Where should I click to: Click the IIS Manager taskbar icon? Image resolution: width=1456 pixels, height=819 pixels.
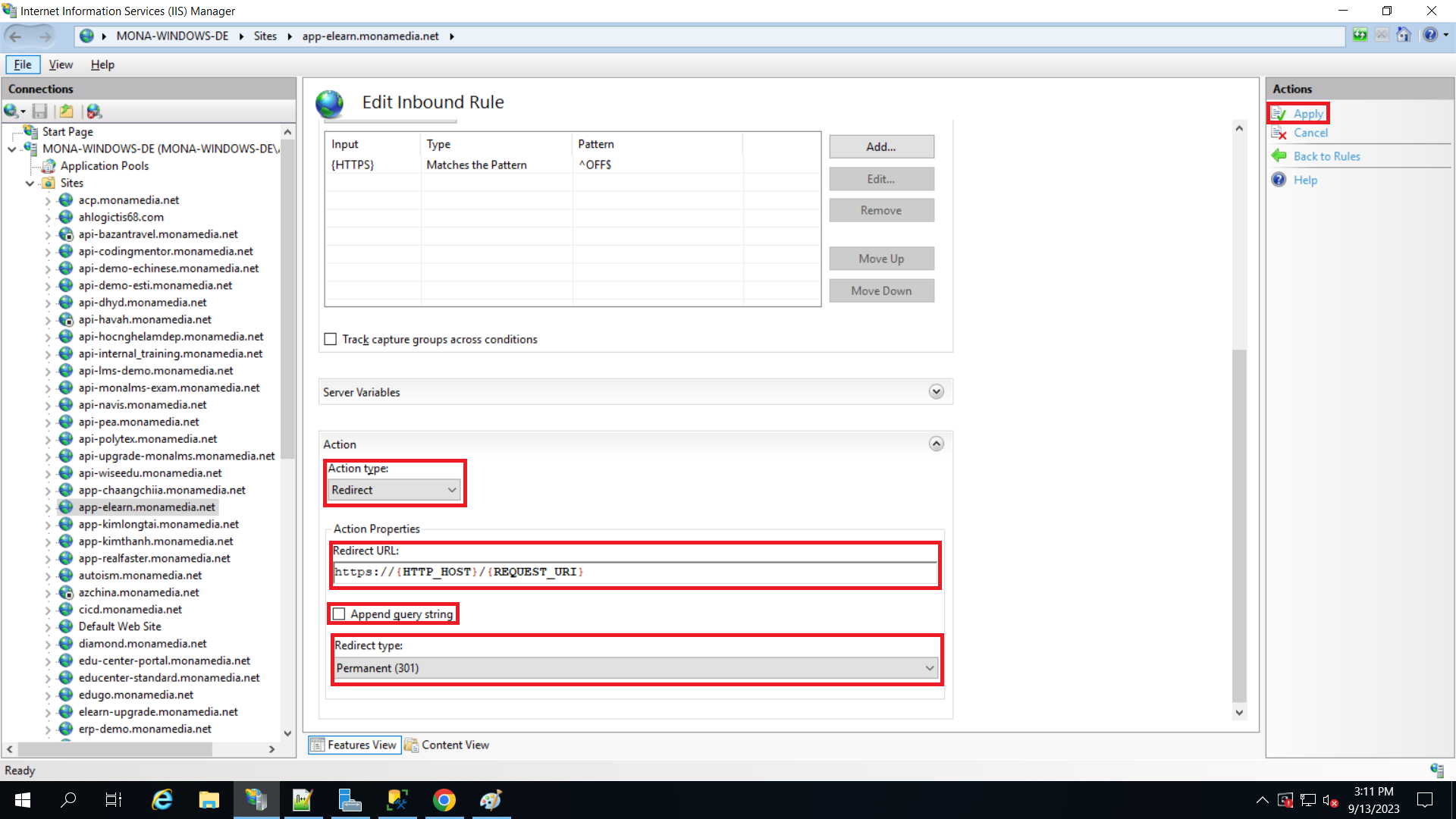256,800
